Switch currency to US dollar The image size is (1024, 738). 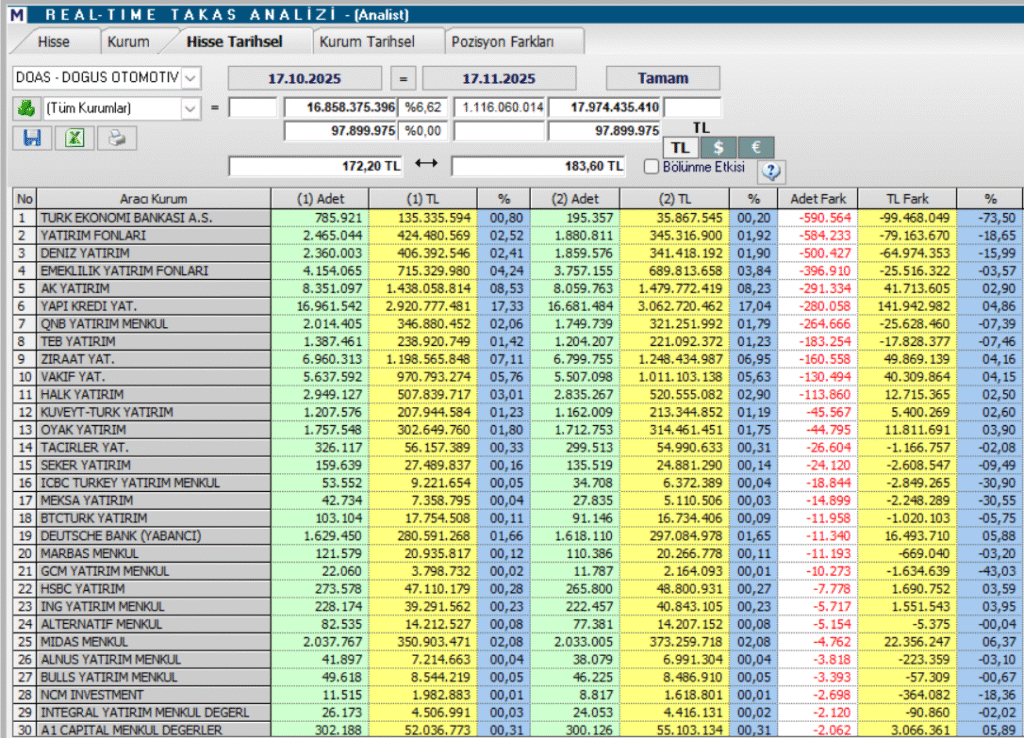pyautogui.click(x=718, y=148)
